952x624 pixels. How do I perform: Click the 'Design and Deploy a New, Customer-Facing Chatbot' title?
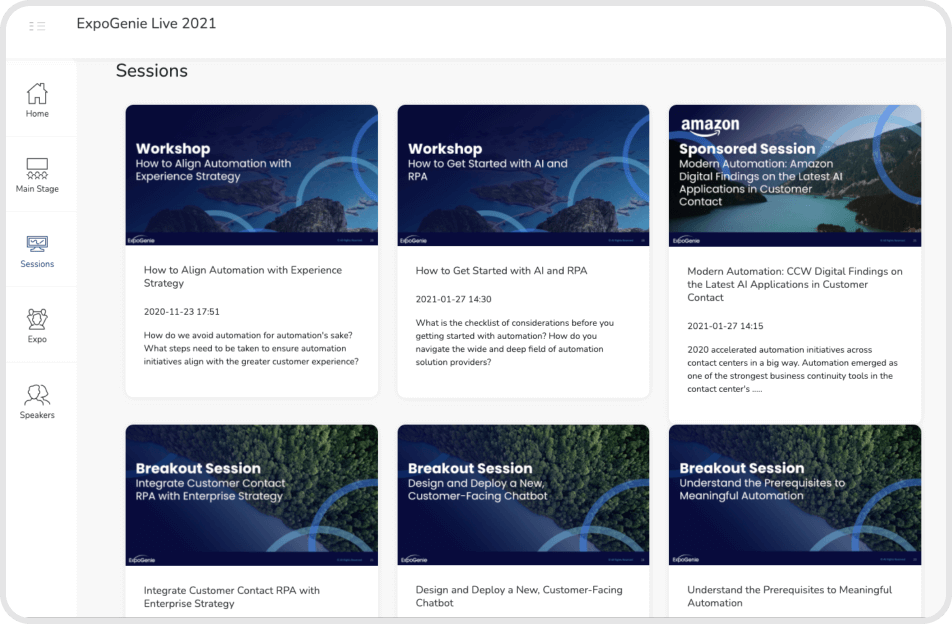(519, 596)
